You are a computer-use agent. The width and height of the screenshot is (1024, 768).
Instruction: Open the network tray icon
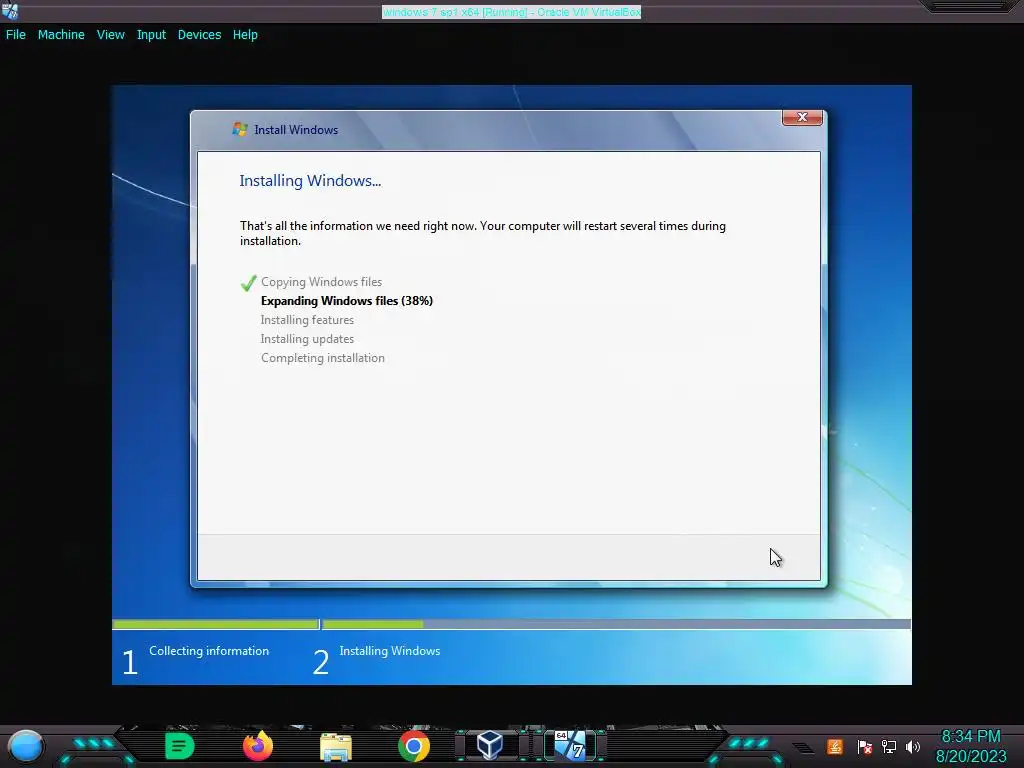(x=889, y=746)
